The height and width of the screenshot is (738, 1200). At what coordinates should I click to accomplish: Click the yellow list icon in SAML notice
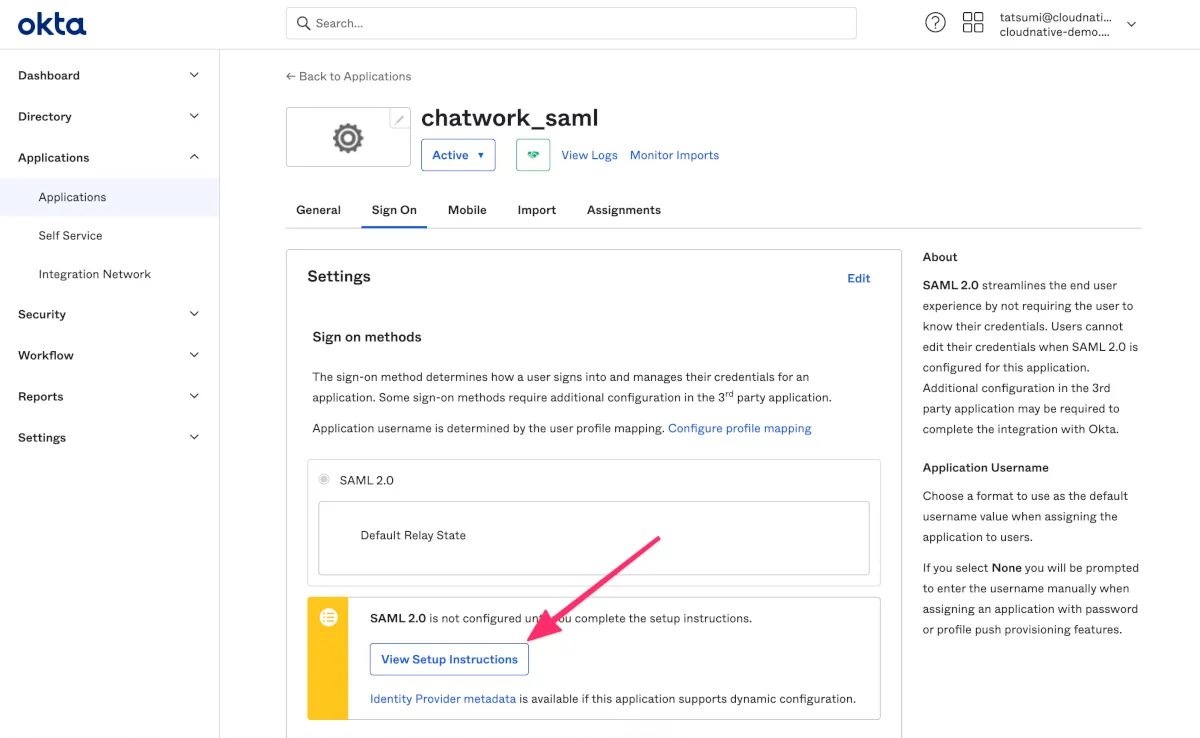(328, 618)
